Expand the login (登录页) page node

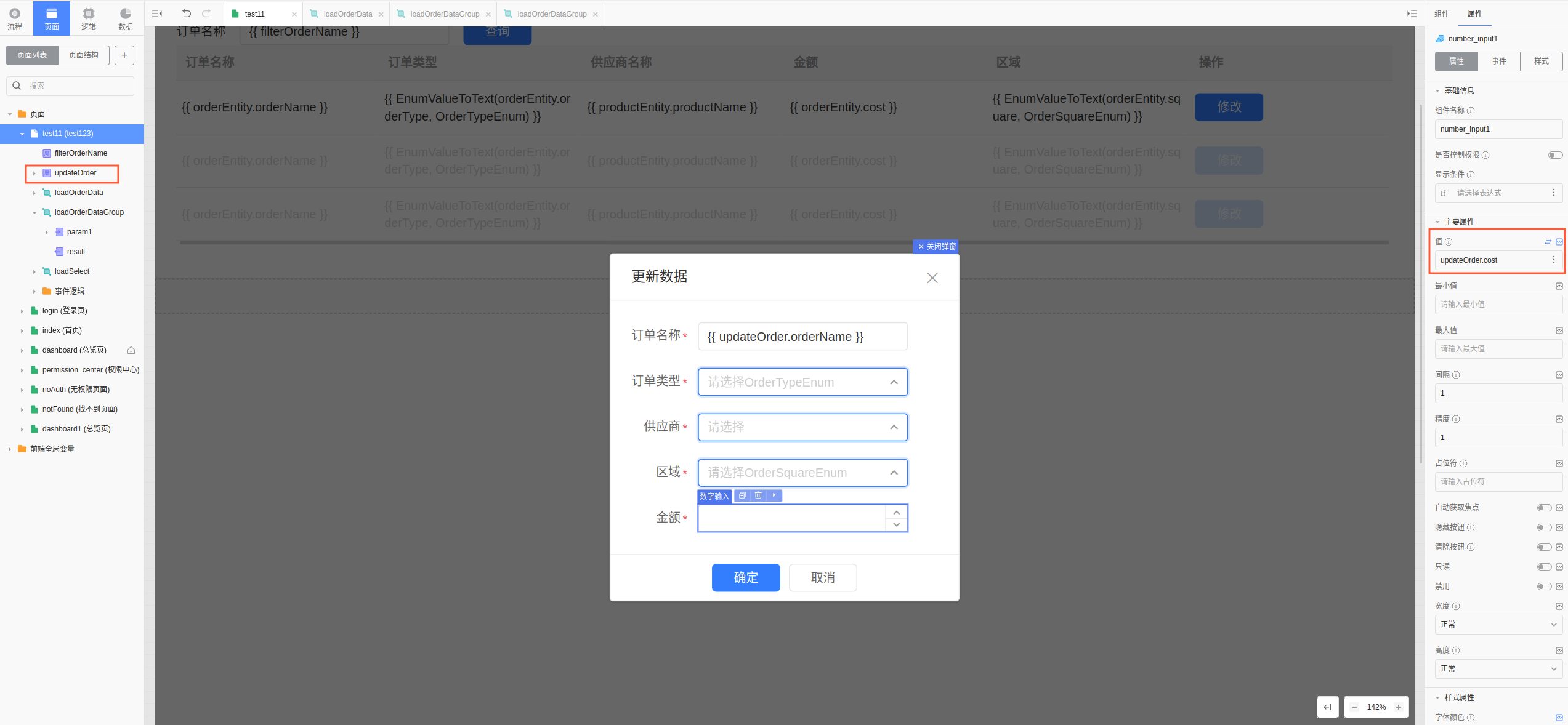[22, 311]
